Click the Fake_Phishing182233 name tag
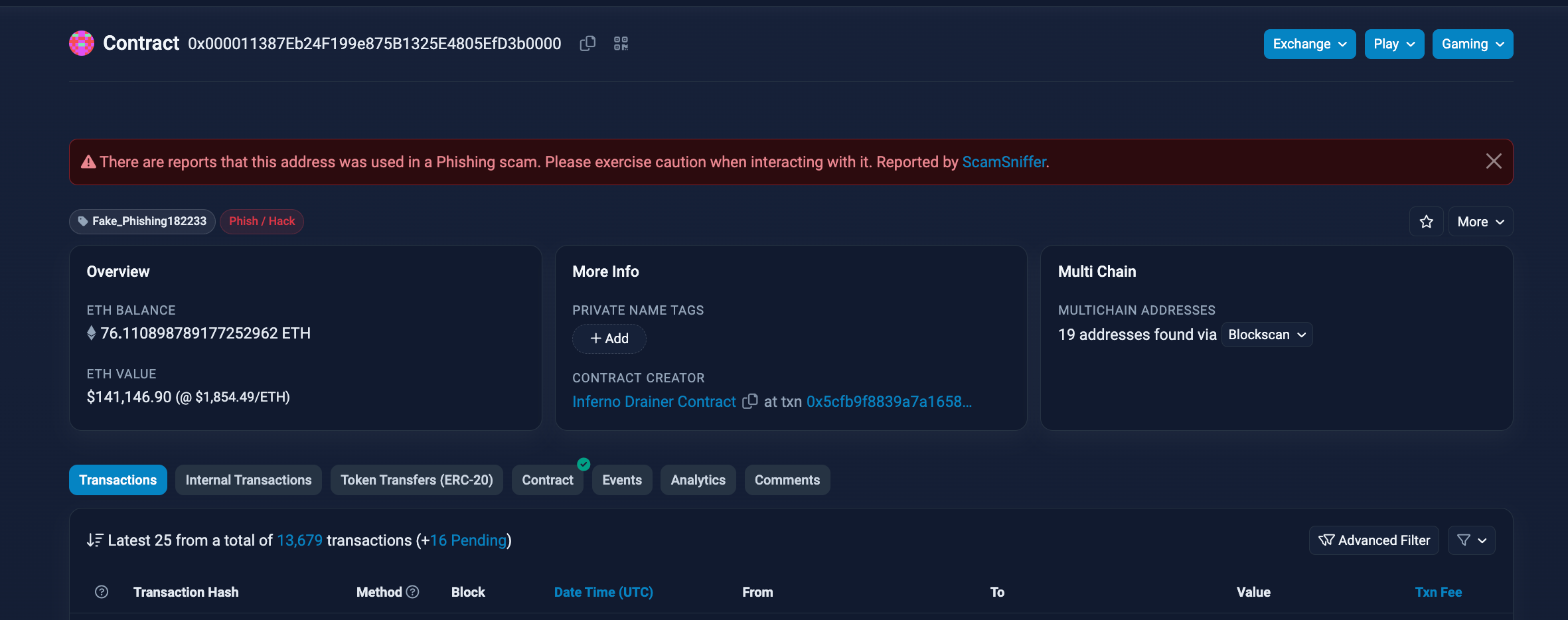The image size is (1568, 620). [x=142, y=222]
